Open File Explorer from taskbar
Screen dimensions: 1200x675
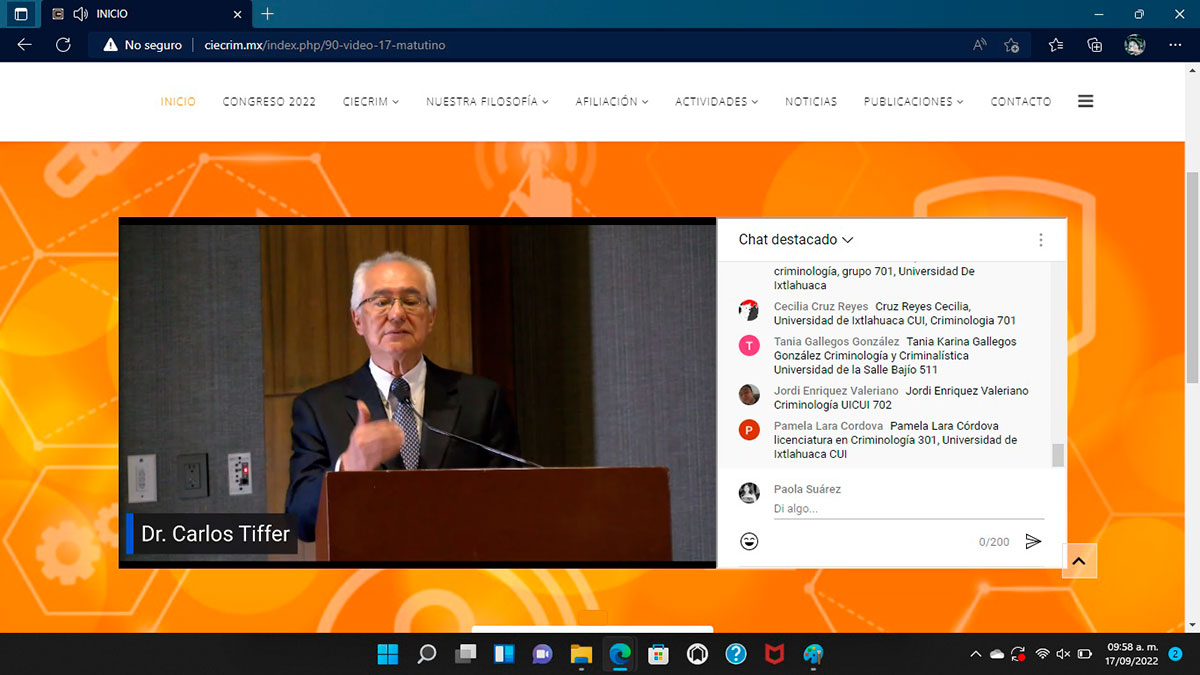(x=581, y=655)
